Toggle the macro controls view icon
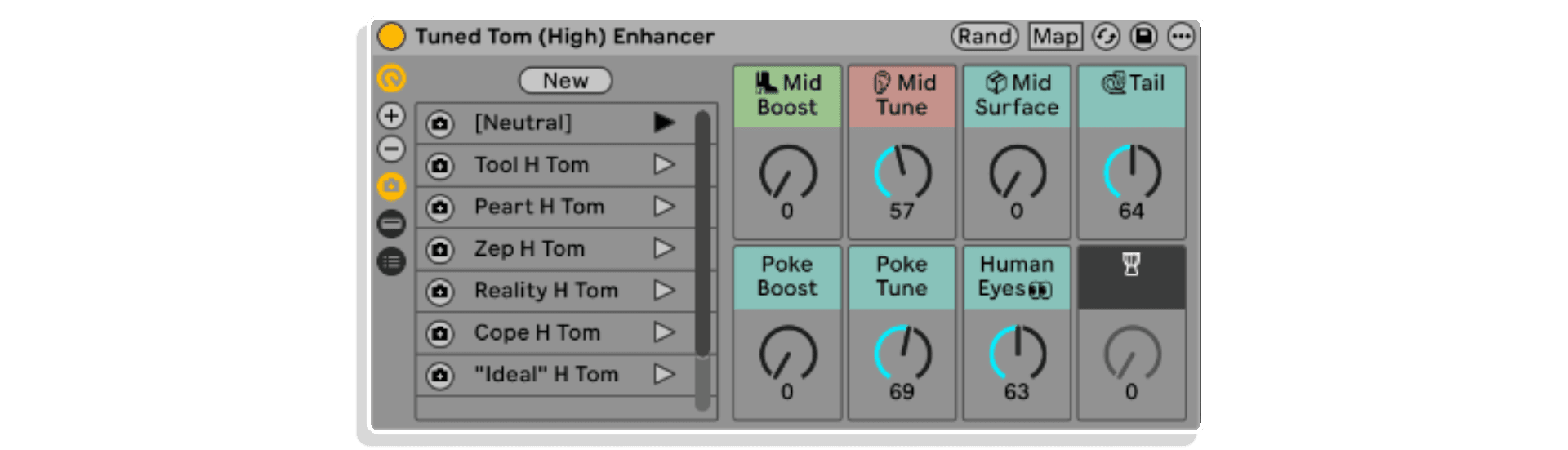 [x=391, y=78]
